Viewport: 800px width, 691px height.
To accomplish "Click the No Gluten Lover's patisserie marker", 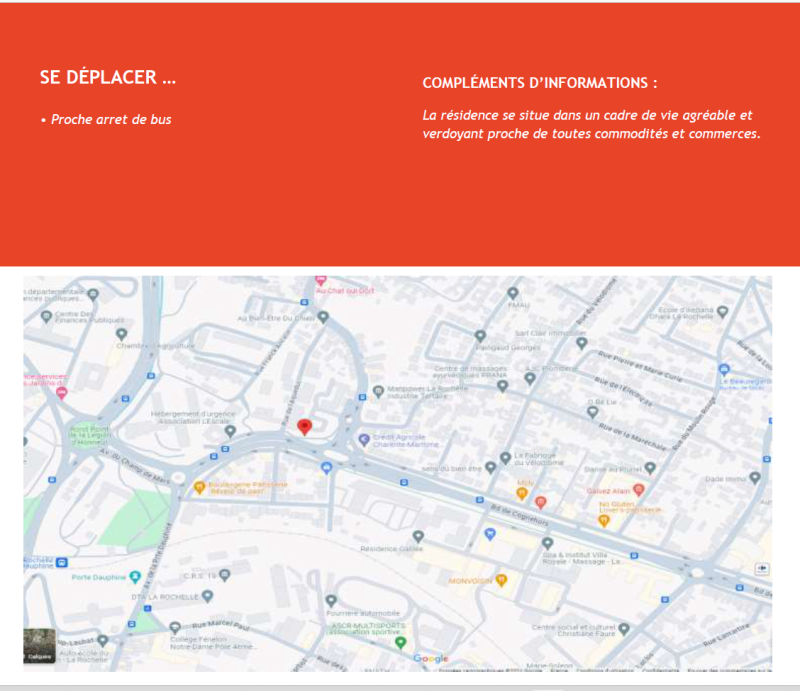I will tap(603, 519).
